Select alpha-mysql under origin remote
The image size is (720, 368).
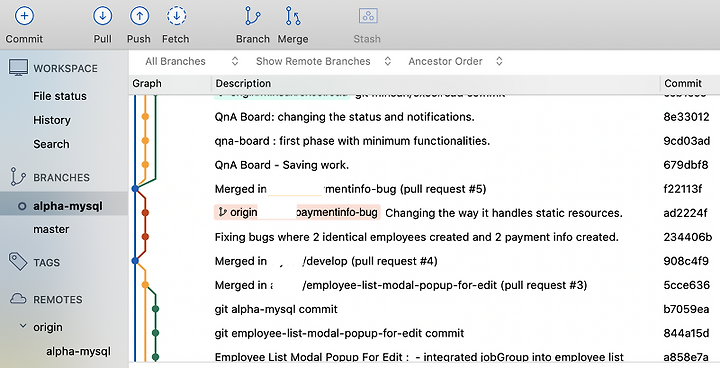tap(79, 351)
